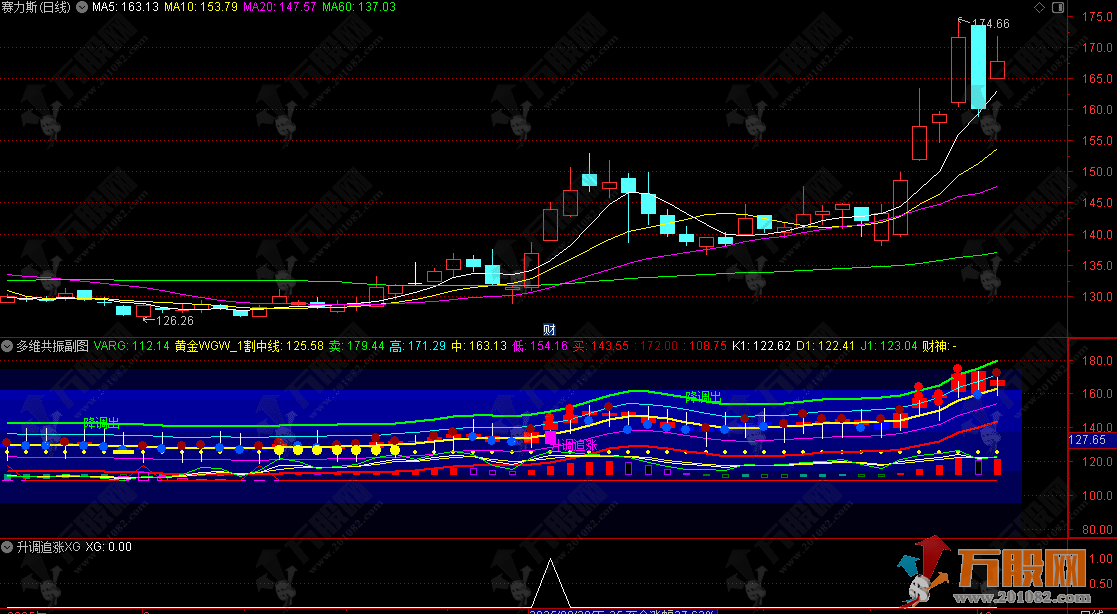Select the 174.66 high price marker
1117x614 pixels.
tap(990, 23)
